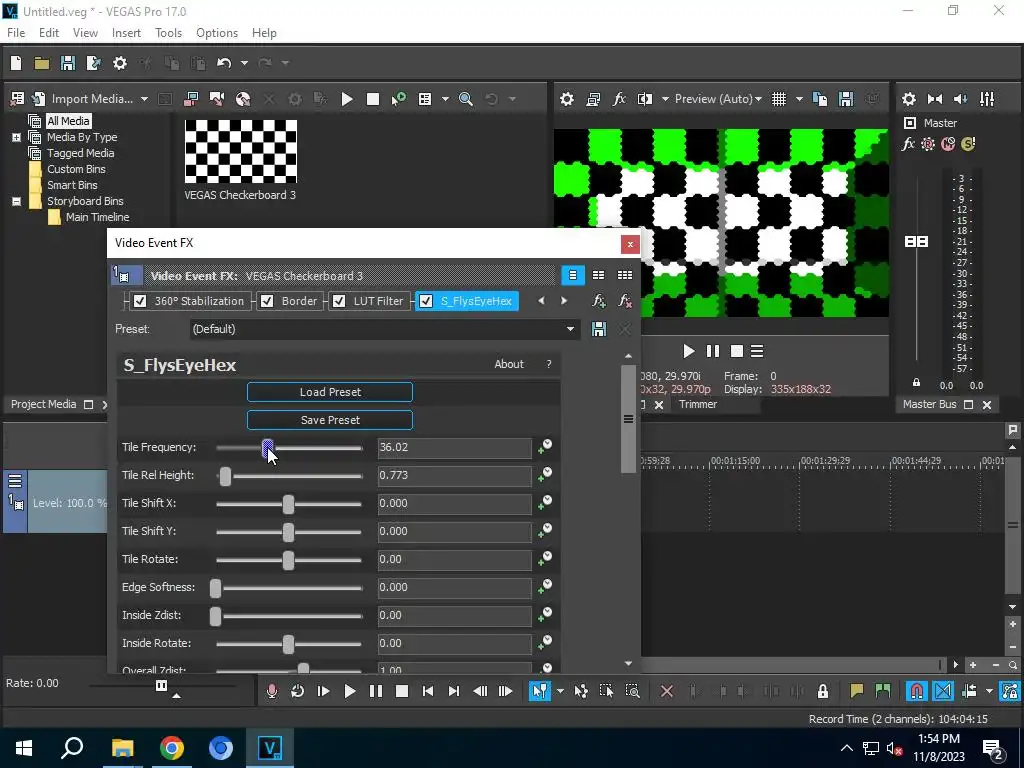Undo the last action

pos(224,63)
